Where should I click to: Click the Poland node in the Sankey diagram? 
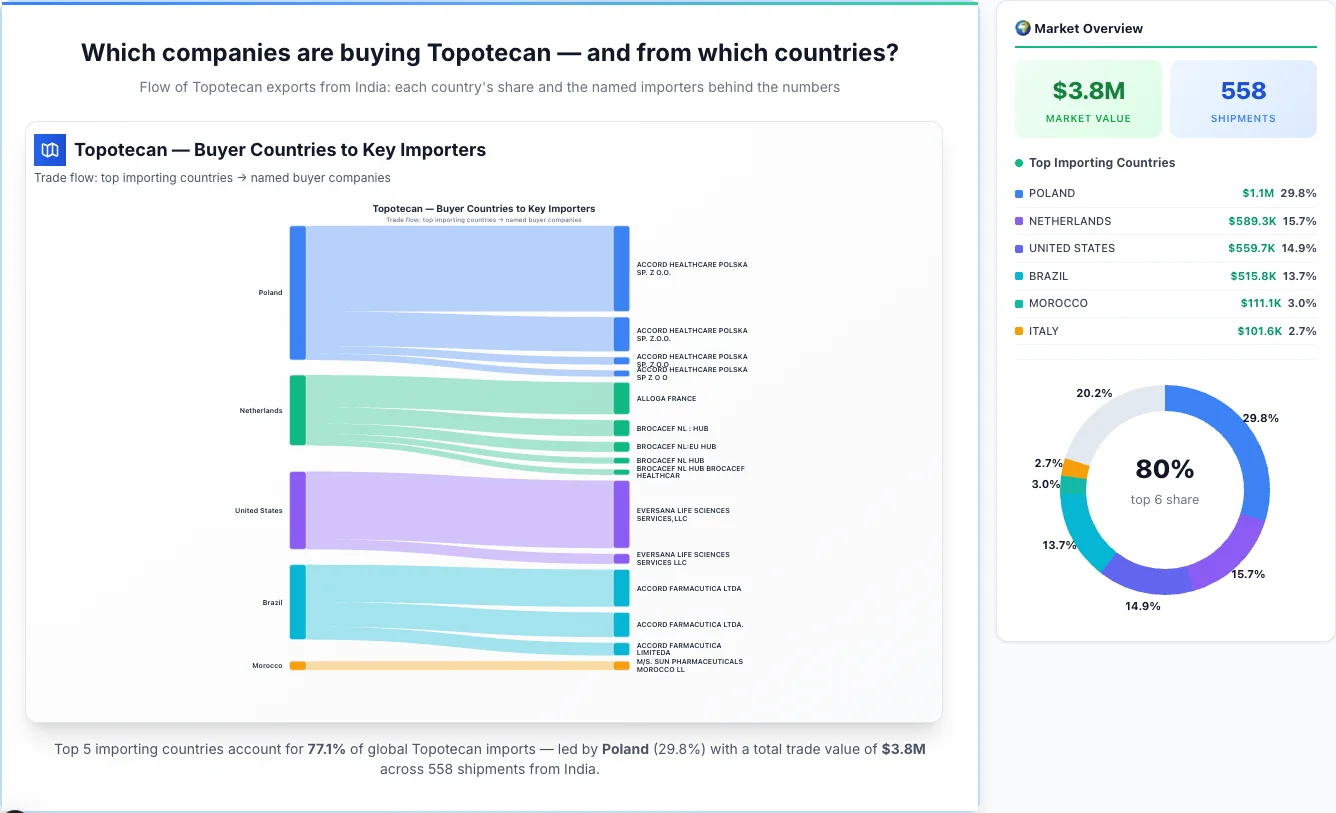coord(296,292)
